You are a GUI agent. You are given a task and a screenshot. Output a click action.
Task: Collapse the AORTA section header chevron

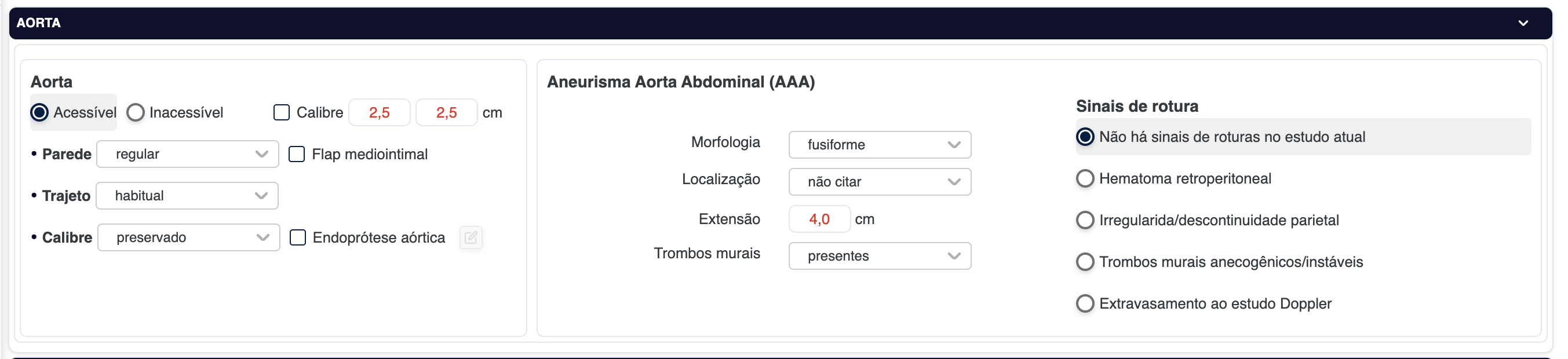(1522, 23)
